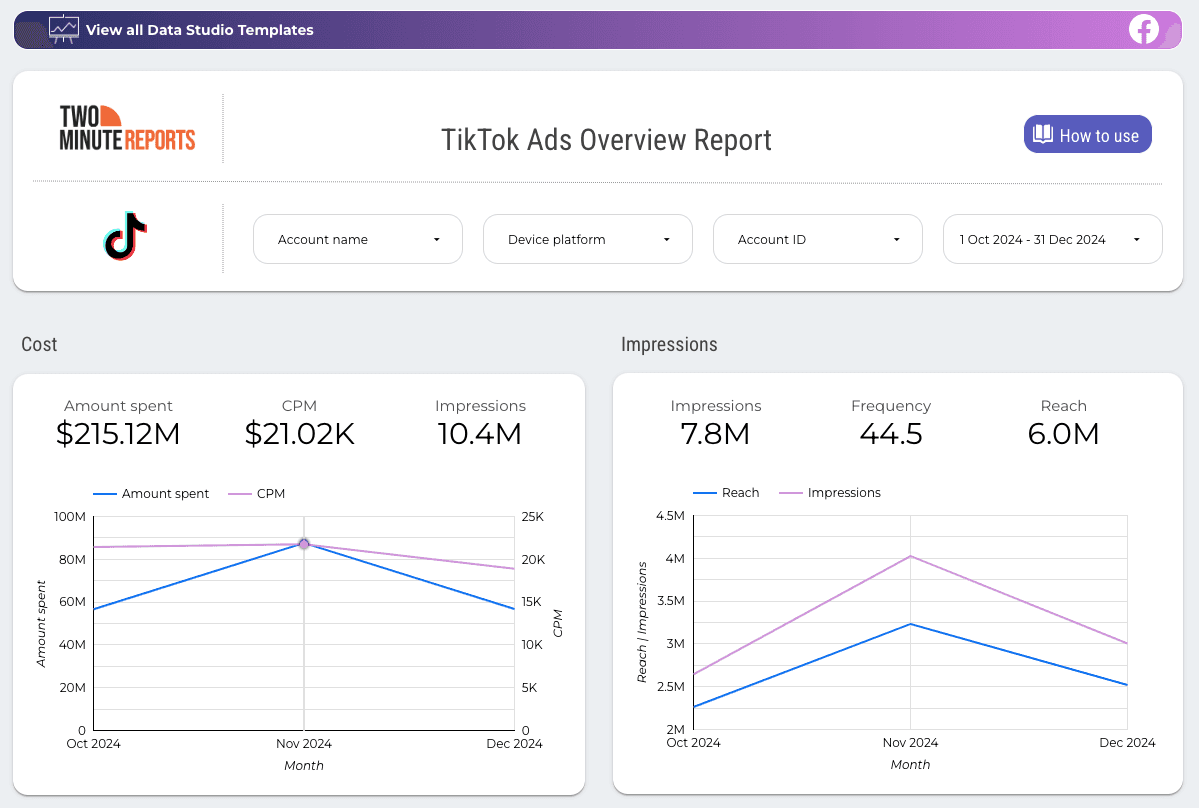Open the Account ID dropdown

click(x=817, y=239)
